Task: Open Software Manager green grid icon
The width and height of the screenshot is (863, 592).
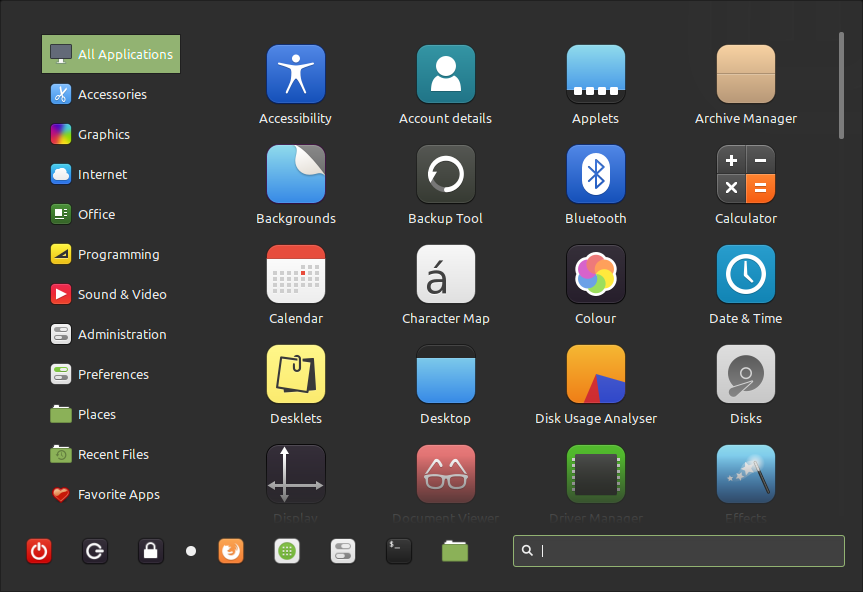Action: click(287, 551)
